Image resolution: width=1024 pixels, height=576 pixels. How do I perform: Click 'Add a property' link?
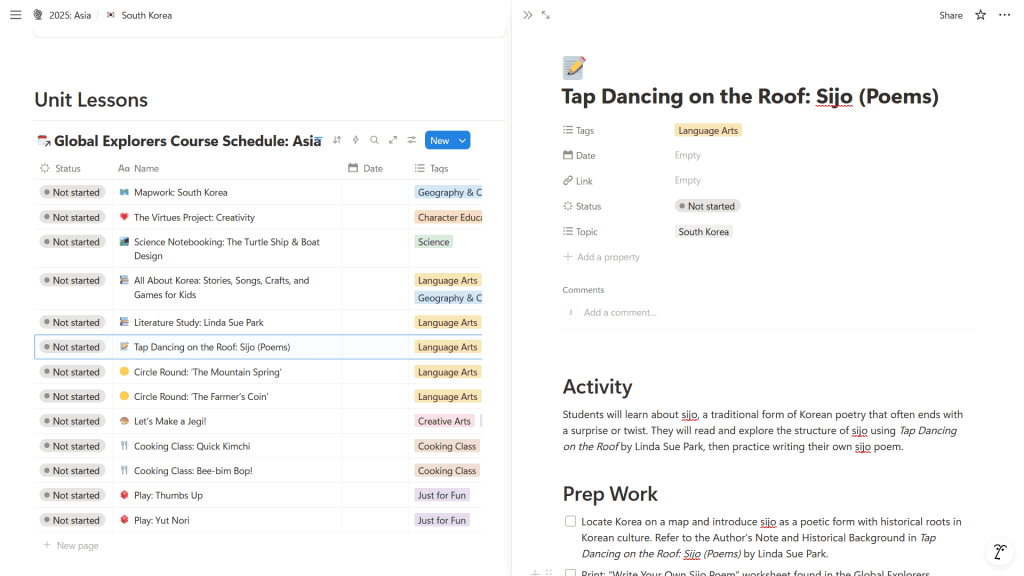coord(607,257)
